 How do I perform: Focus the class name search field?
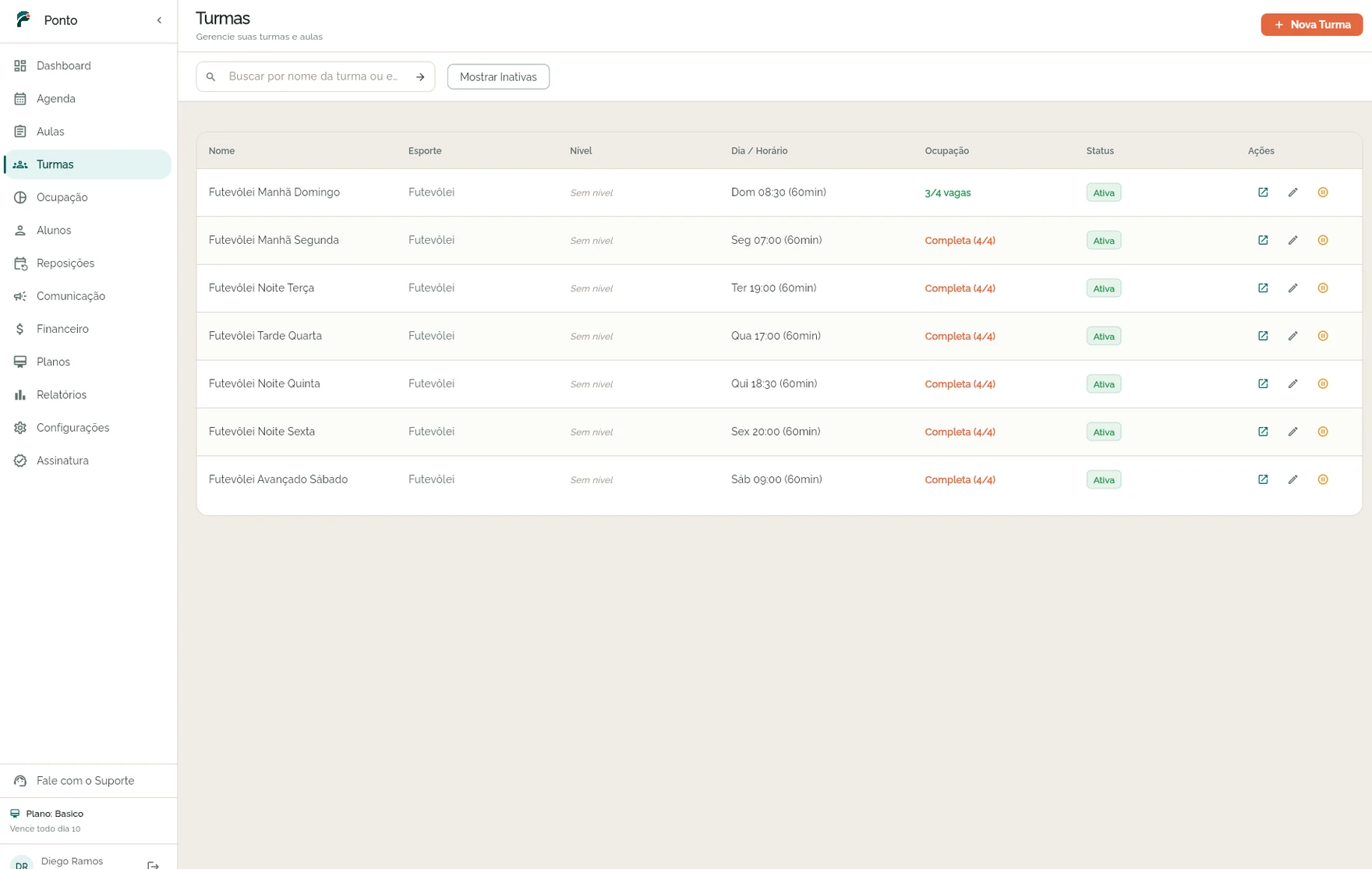tap(315, 76)
